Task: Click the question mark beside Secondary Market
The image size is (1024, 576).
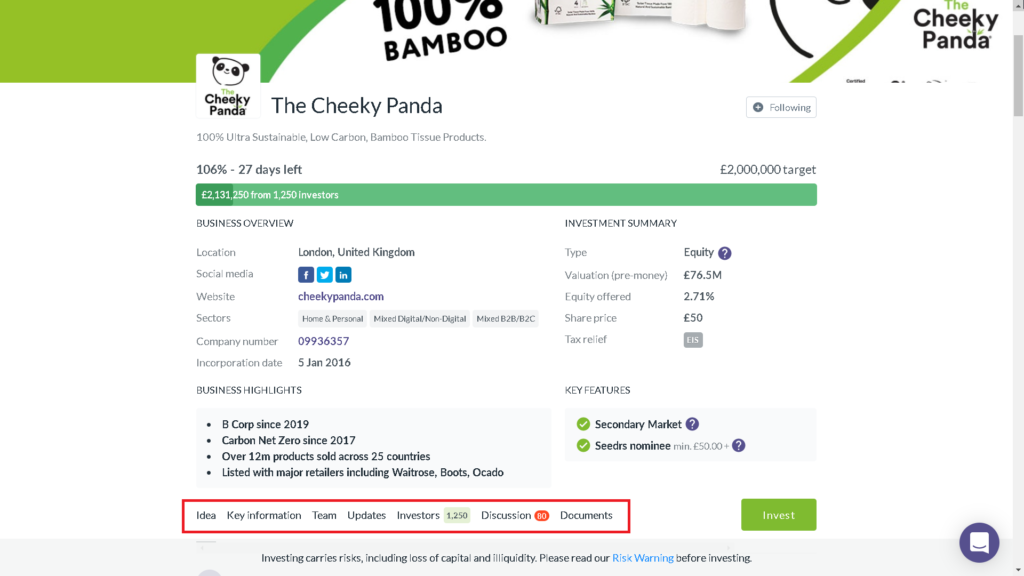Action: 691,424
